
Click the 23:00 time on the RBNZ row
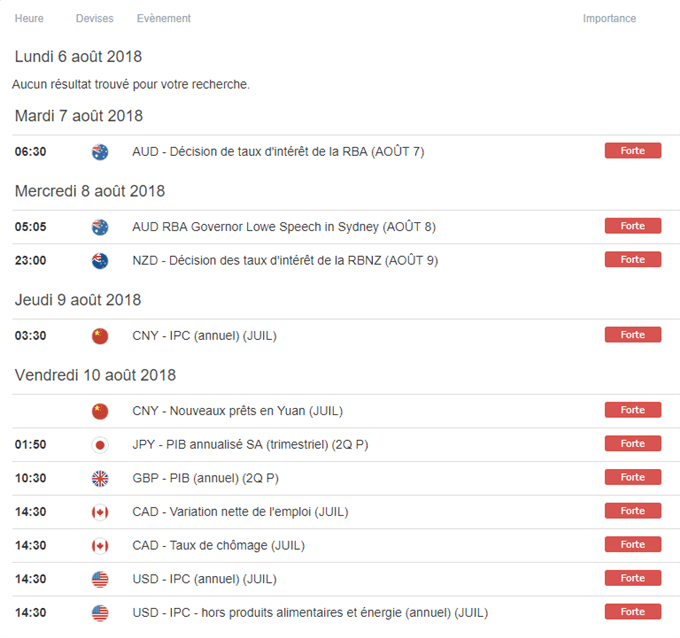30,261
